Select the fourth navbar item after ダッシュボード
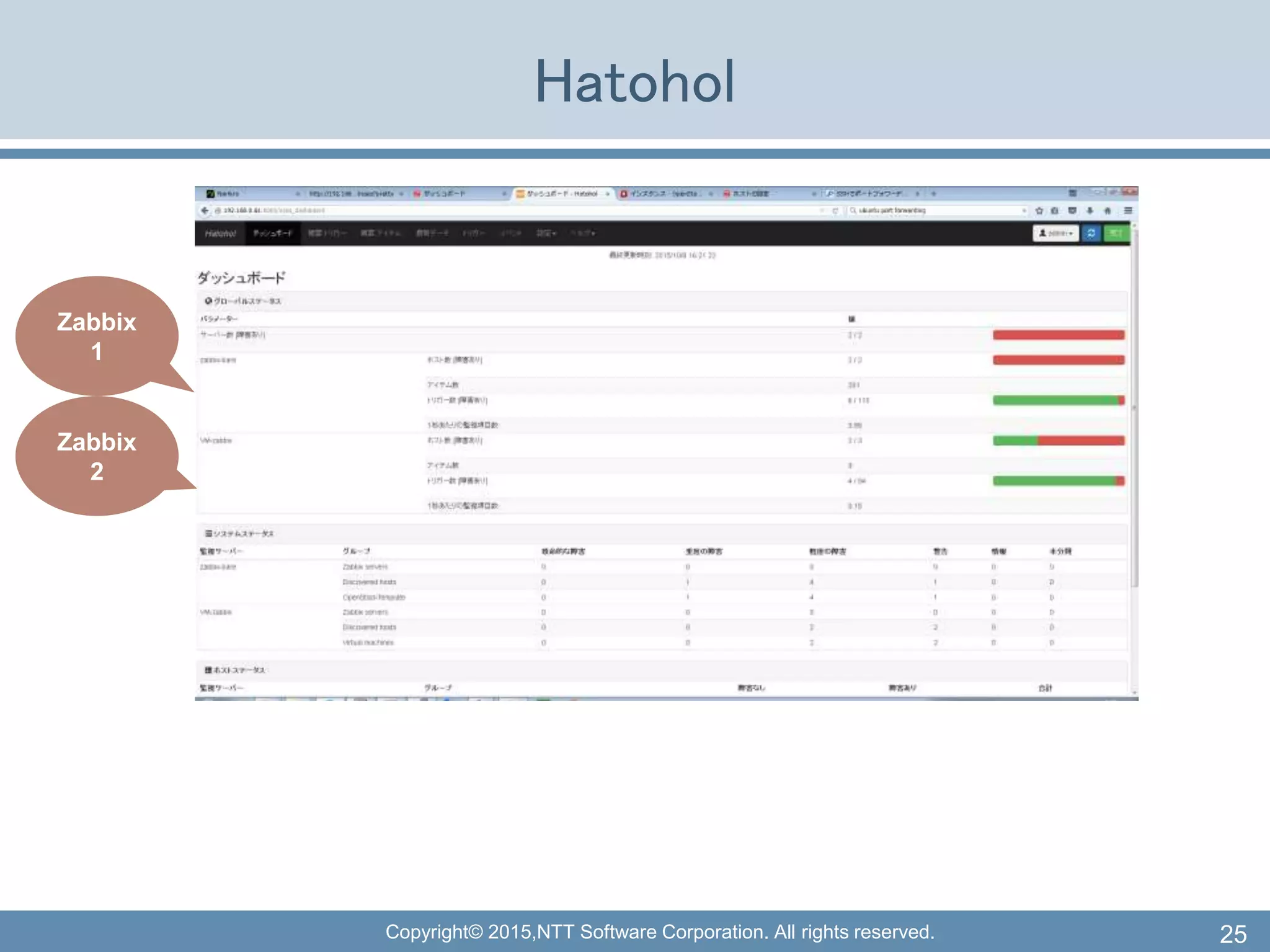1270x952 pixels. pos(474,233)
